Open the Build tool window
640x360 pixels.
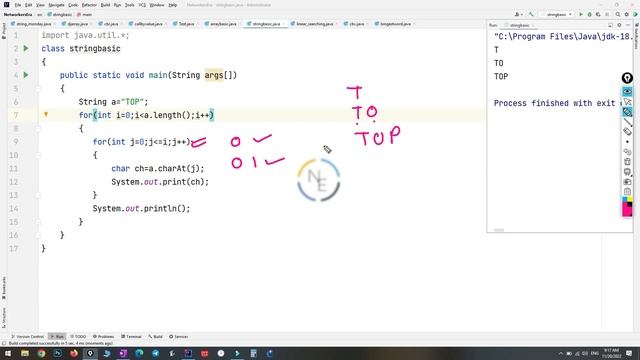[156, 337]
